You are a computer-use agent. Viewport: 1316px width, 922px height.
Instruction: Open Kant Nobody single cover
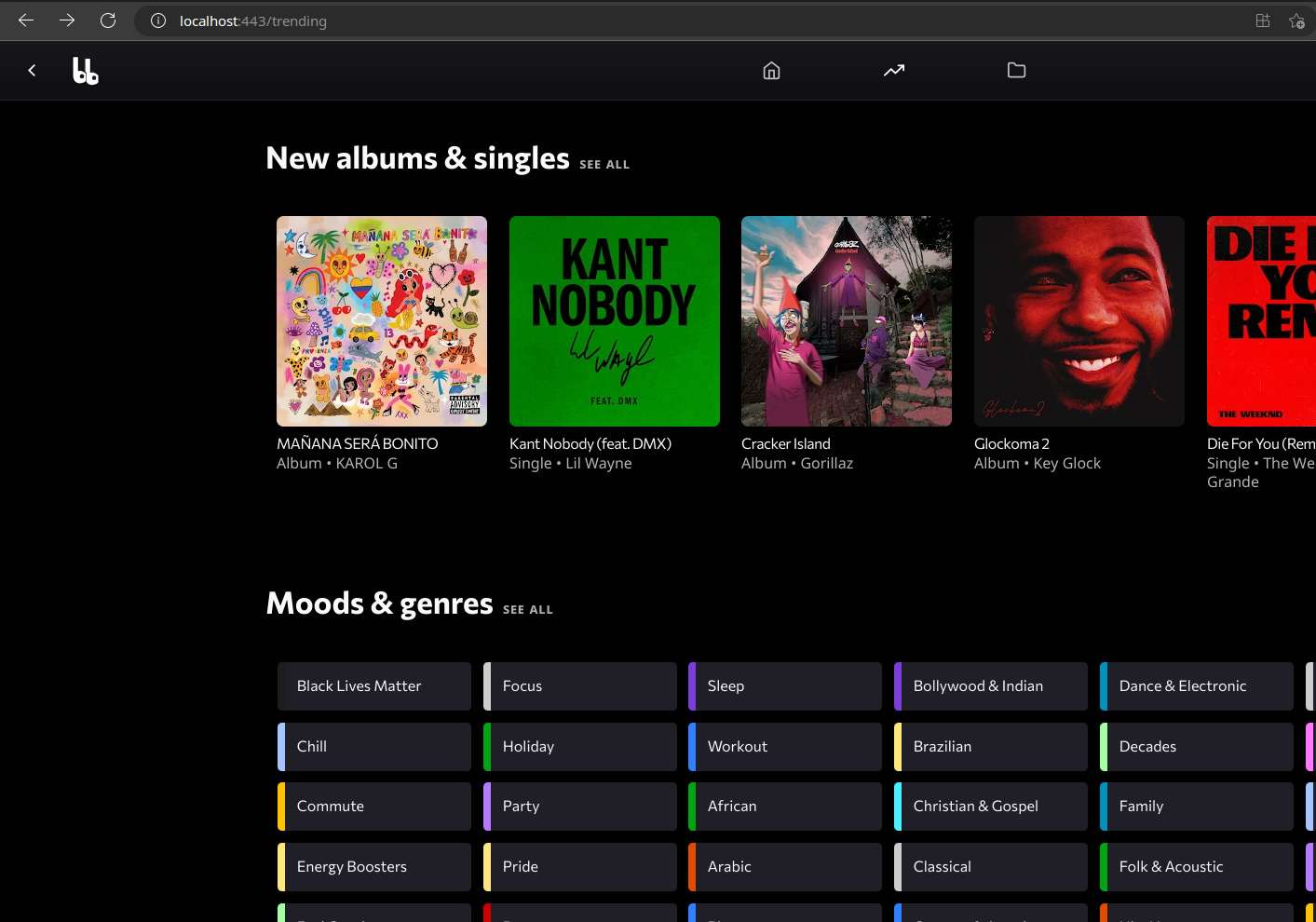click(615, 321)
